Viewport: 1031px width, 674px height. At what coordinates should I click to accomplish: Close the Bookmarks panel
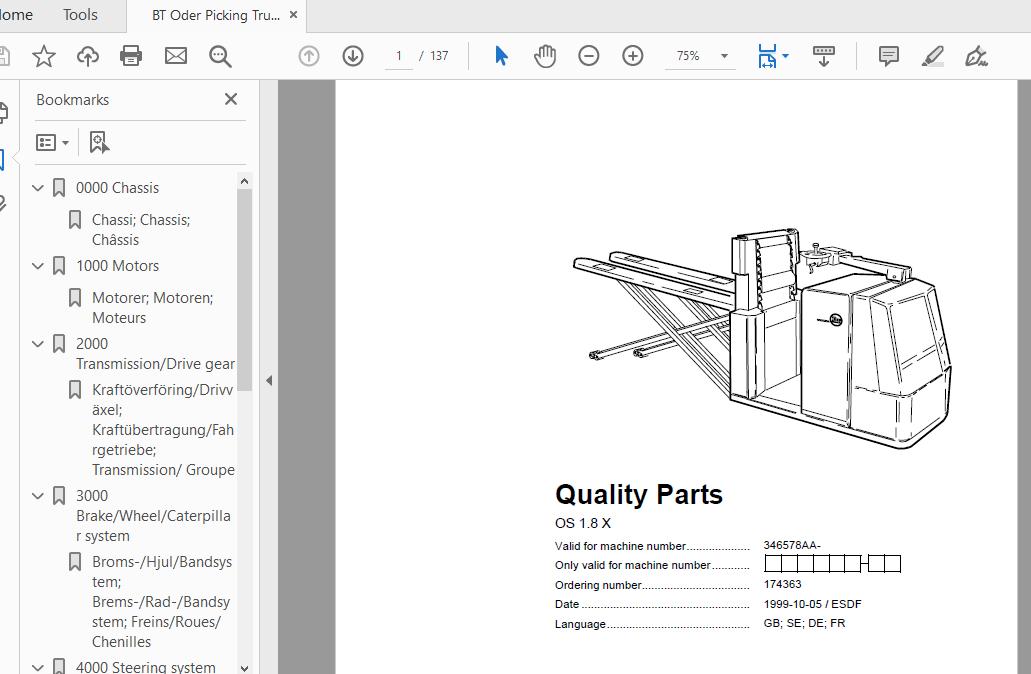(231, 99)
